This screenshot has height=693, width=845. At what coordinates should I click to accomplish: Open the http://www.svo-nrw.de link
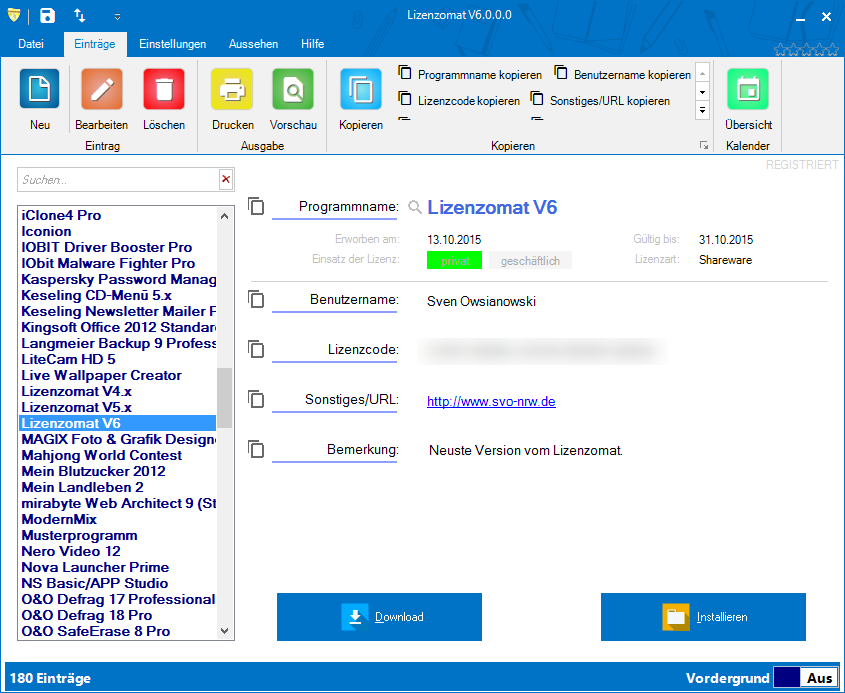(491, 401)
